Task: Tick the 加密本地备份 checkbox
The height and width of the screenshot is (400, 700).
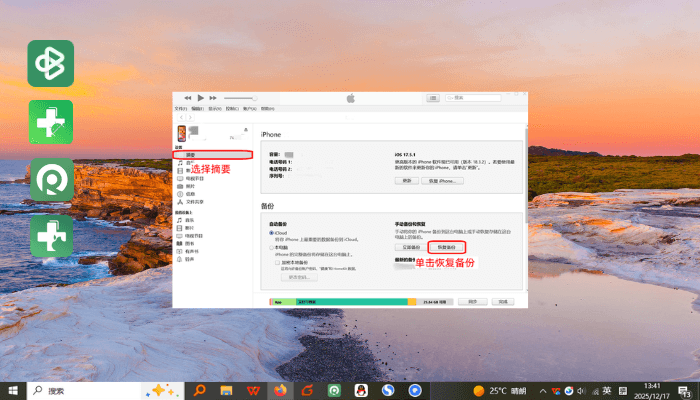Action: (x=277, y=262)
